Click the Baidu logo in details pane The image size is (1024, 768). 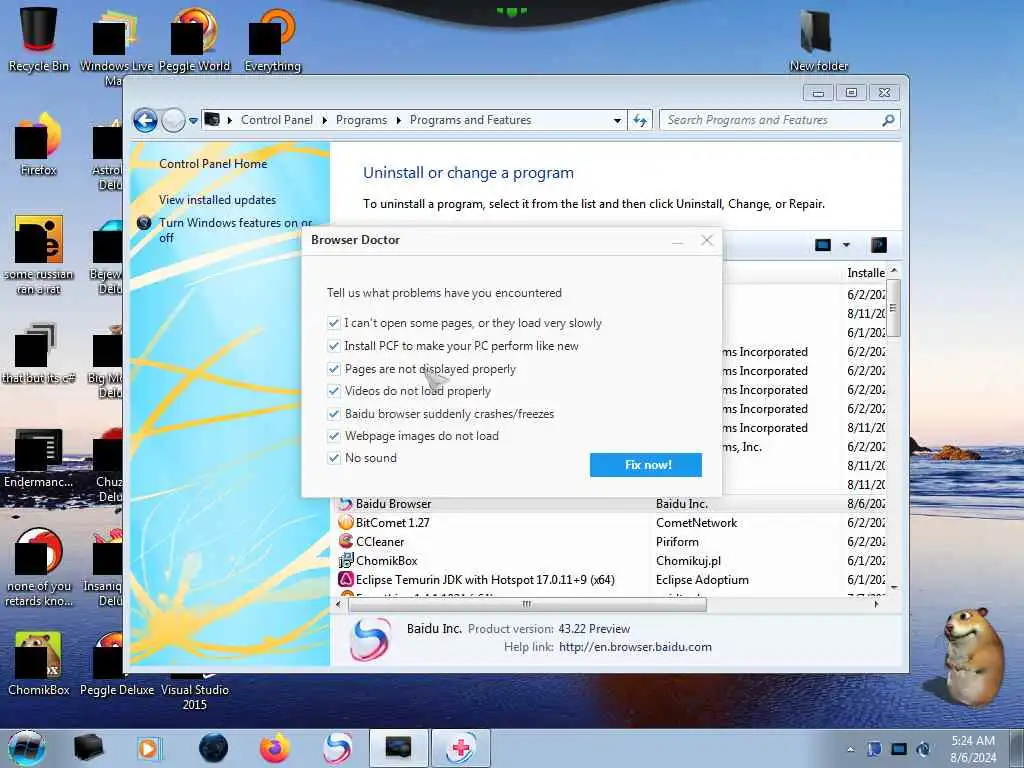(370, 639)
